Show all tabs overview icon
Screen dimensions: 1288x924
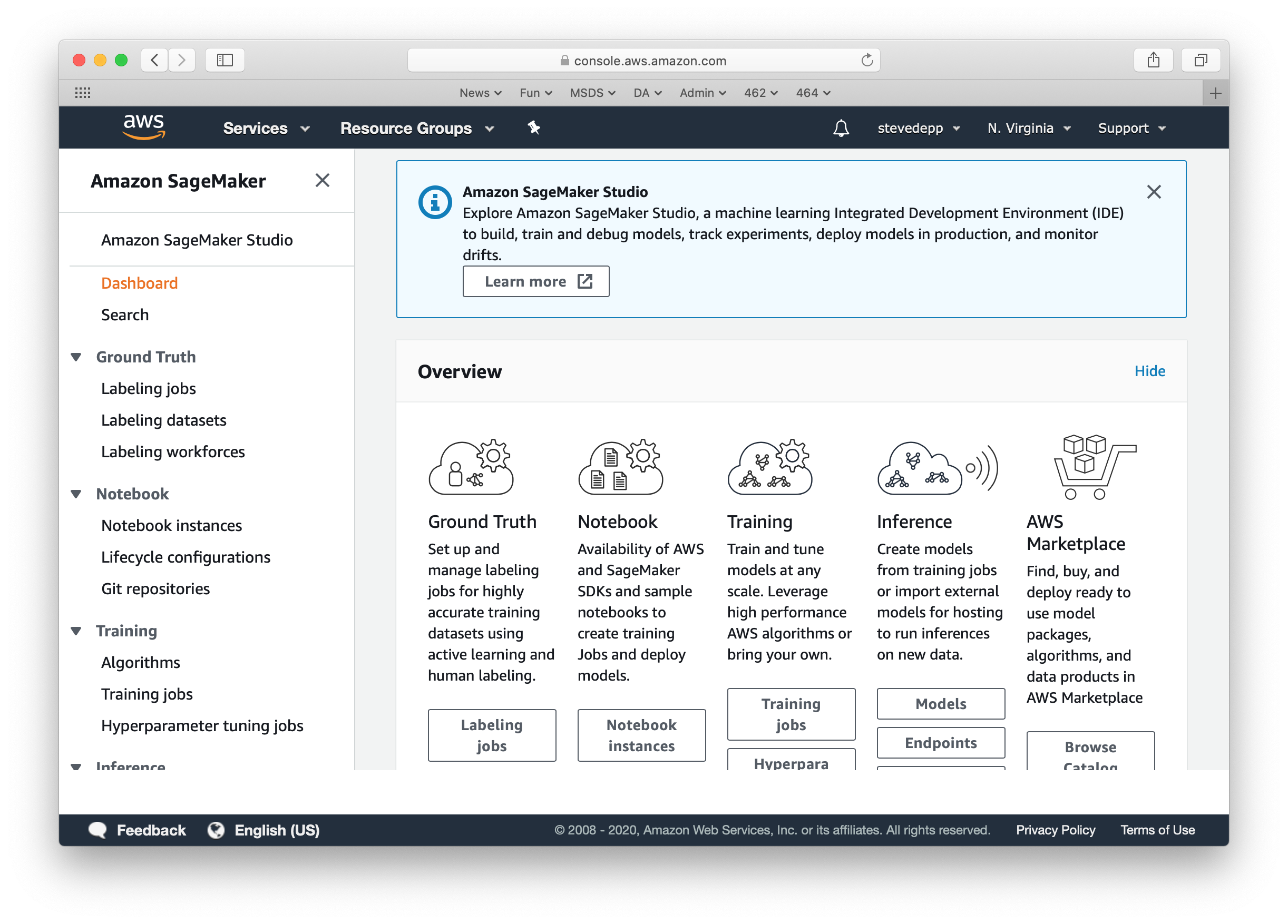[1201, 60]
